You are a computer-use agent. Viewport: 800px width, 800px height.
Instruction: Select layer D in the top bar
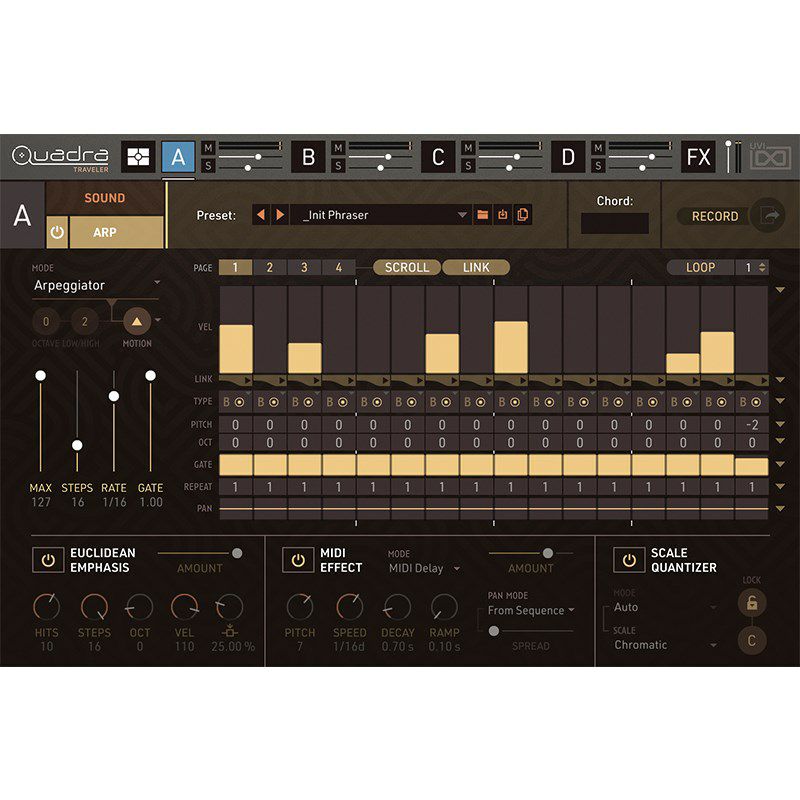click(568, 157)
